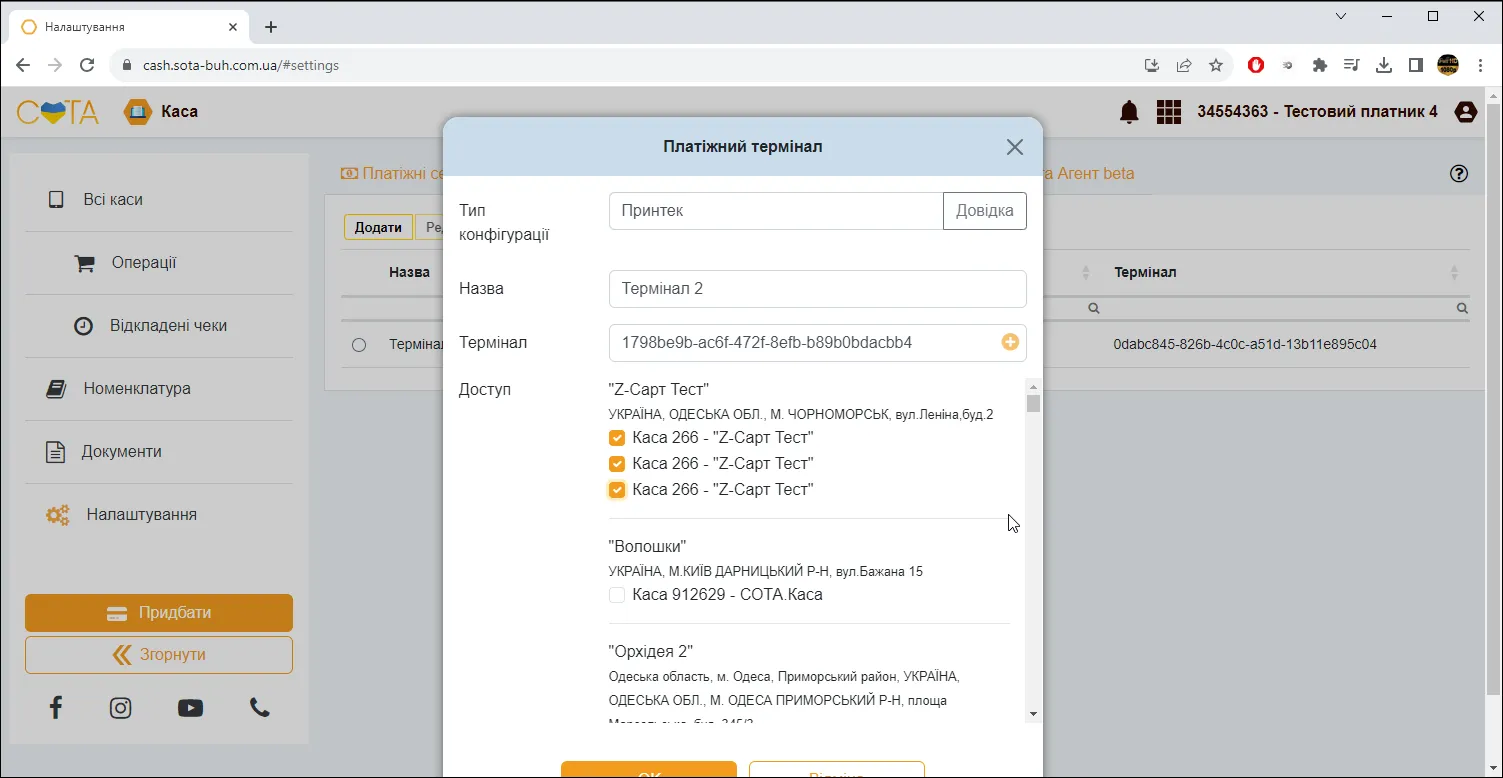Click the "Волошки" location heading

click(647, 547)
